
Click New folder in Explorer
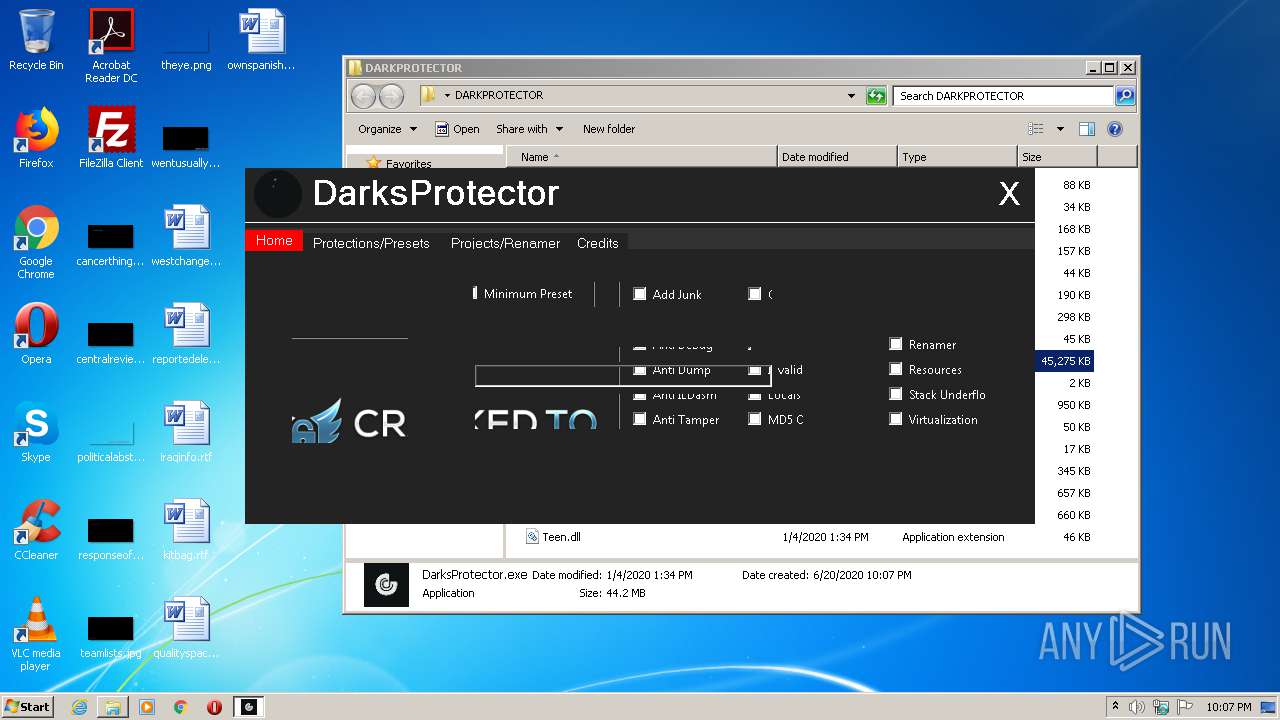tap(609, 129)
